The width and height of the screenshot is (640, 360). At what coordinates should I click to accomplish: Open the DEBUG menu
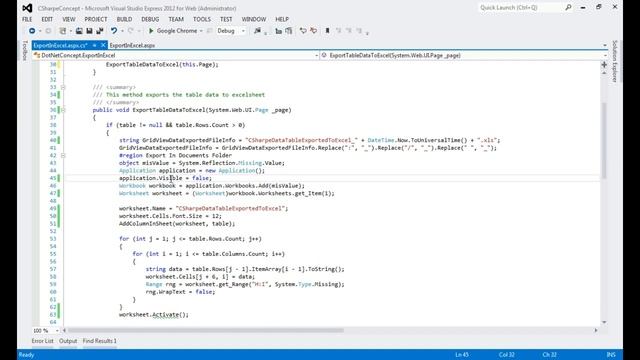150,19
